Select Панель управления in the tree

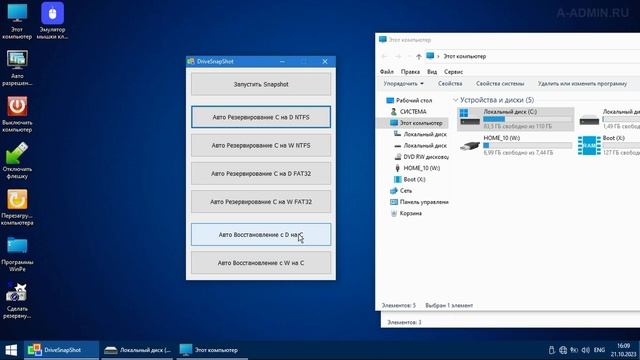424,202
